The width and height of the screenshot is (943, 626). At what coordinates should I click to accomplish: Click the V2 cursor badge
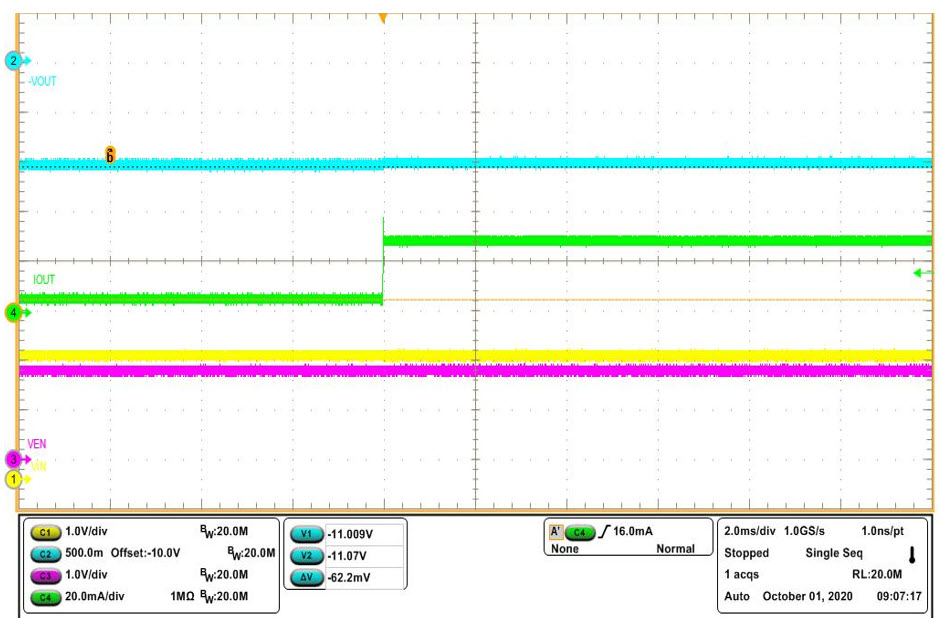(x=307, y=556)
